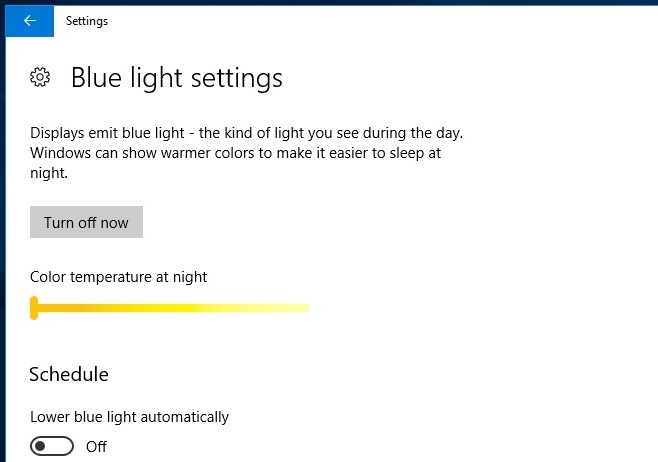The height and width of the screenshot is (462, 658).
Task: Click the word night in the description
Action: click(49, 173)
